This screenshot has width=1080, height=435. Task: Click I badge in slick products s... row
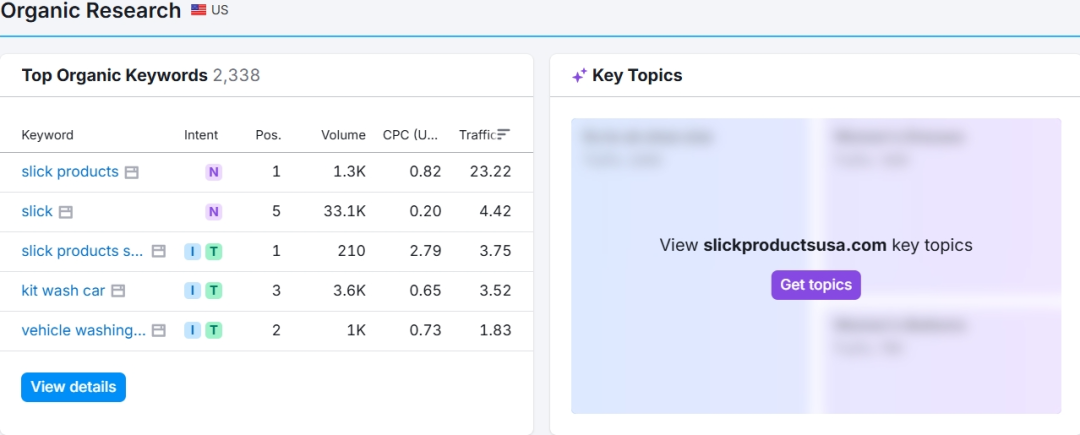point(193,251)
